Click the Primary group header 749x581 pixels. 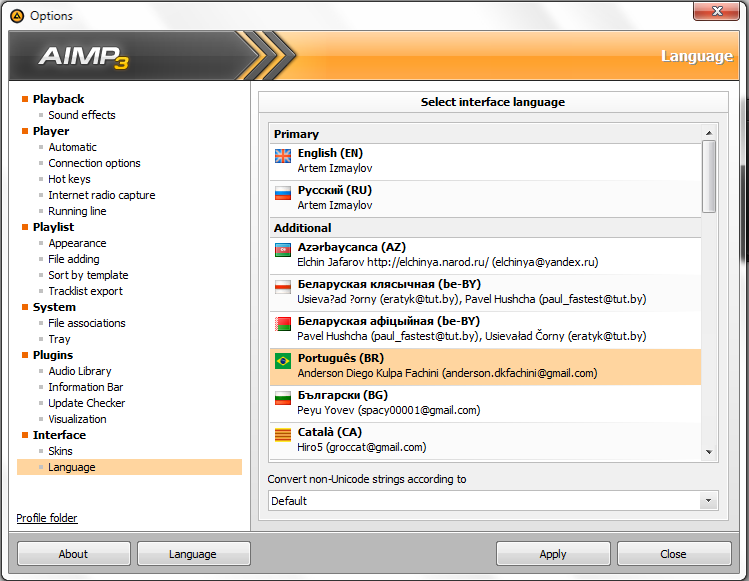(486, 134)
